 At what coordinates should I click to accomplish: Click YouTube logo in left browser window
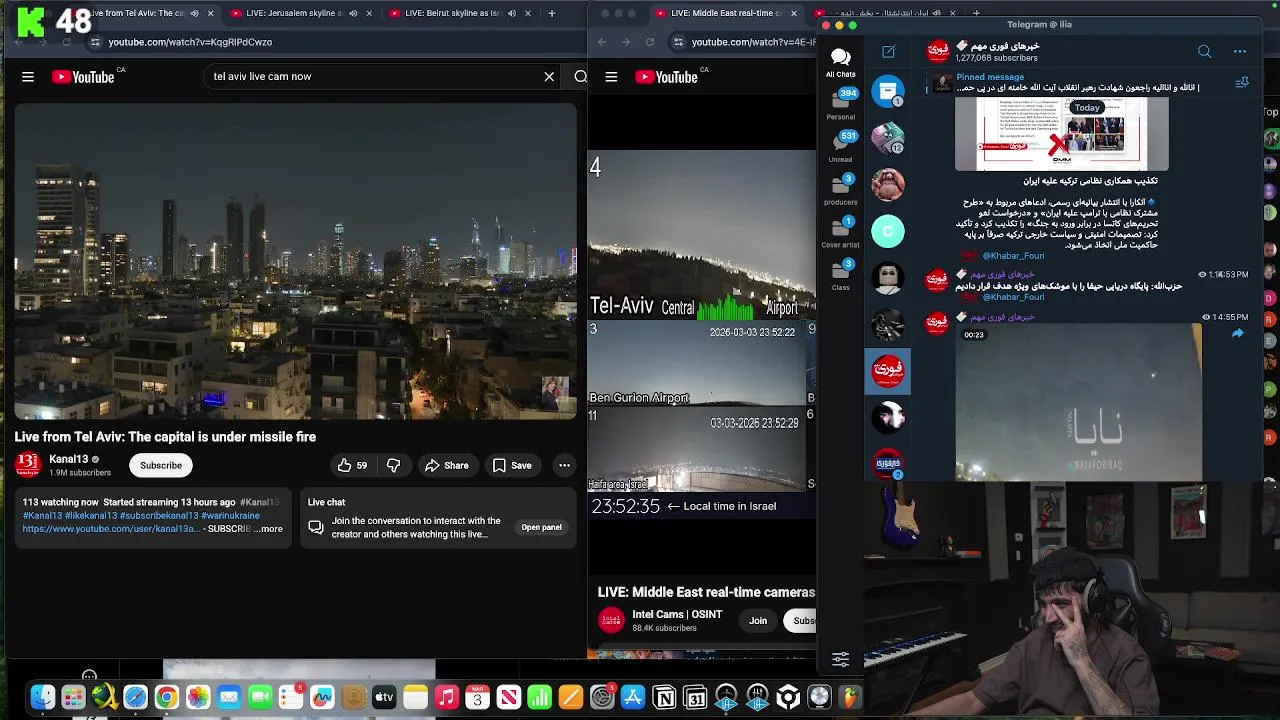(x=83, y=77)
